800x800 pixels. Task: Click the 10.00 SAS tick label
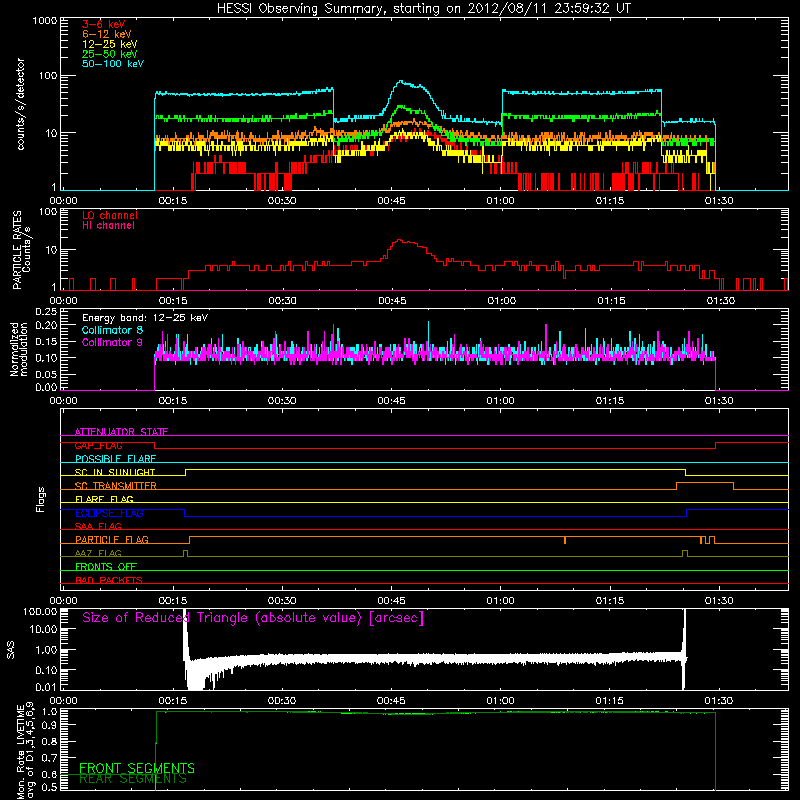(x=43, y=629)
